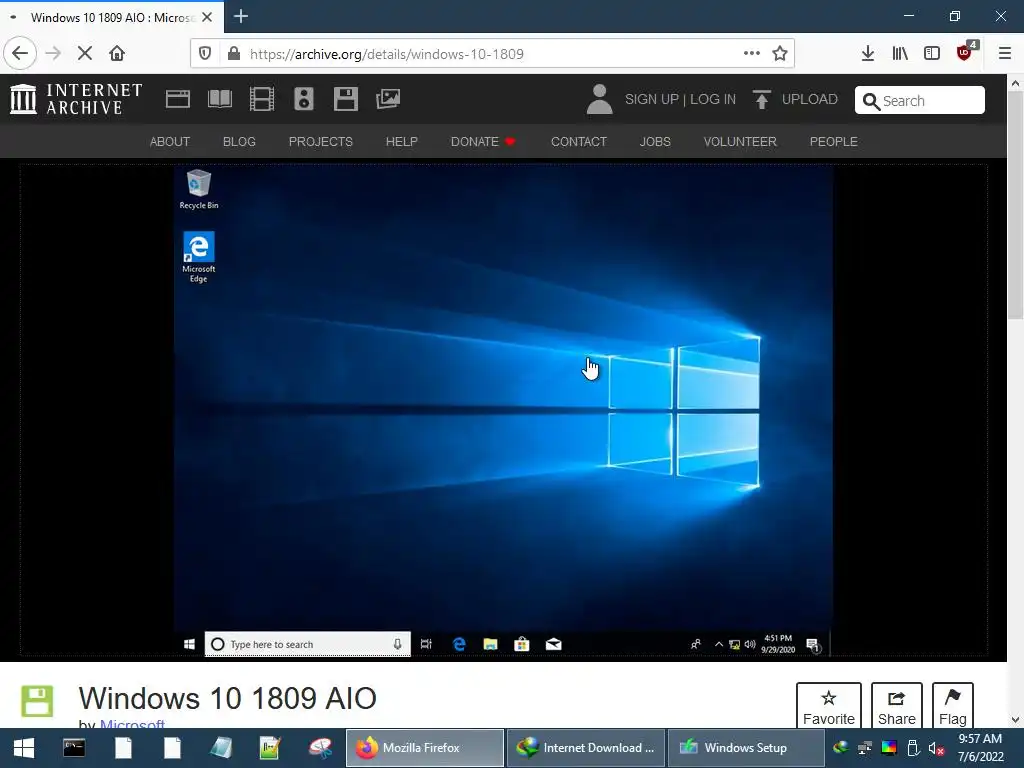Click the user avatar icon
Image resolution: width=1024 pixels, height=768 pixels.
(x=599, y=99)
